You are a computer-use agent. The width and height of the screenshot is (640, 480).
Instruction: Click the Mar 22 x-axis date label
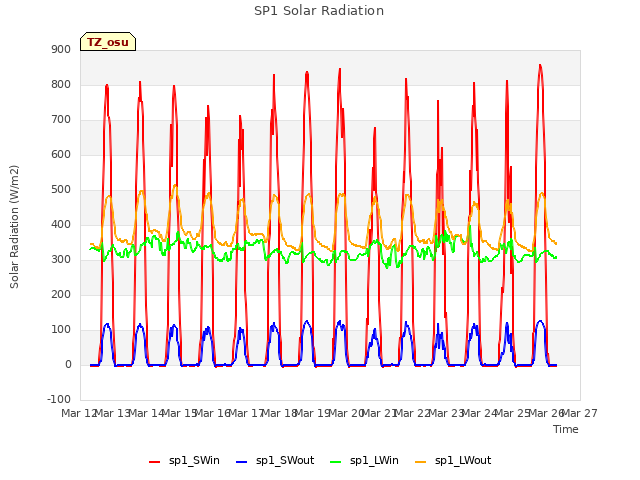click(413, 413)
